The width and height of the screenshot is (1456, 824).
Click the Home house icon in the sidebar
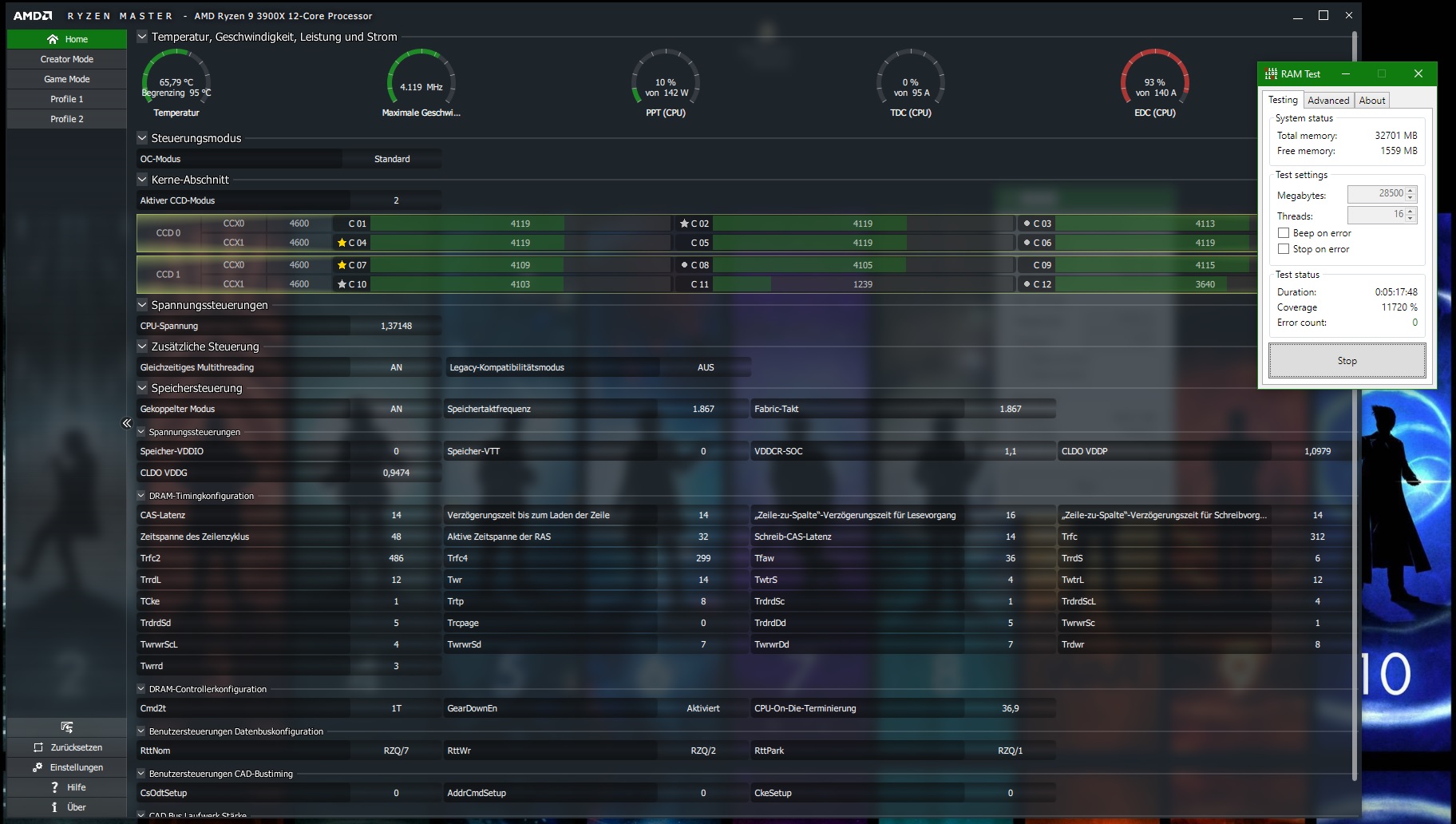tap(53, 39)
